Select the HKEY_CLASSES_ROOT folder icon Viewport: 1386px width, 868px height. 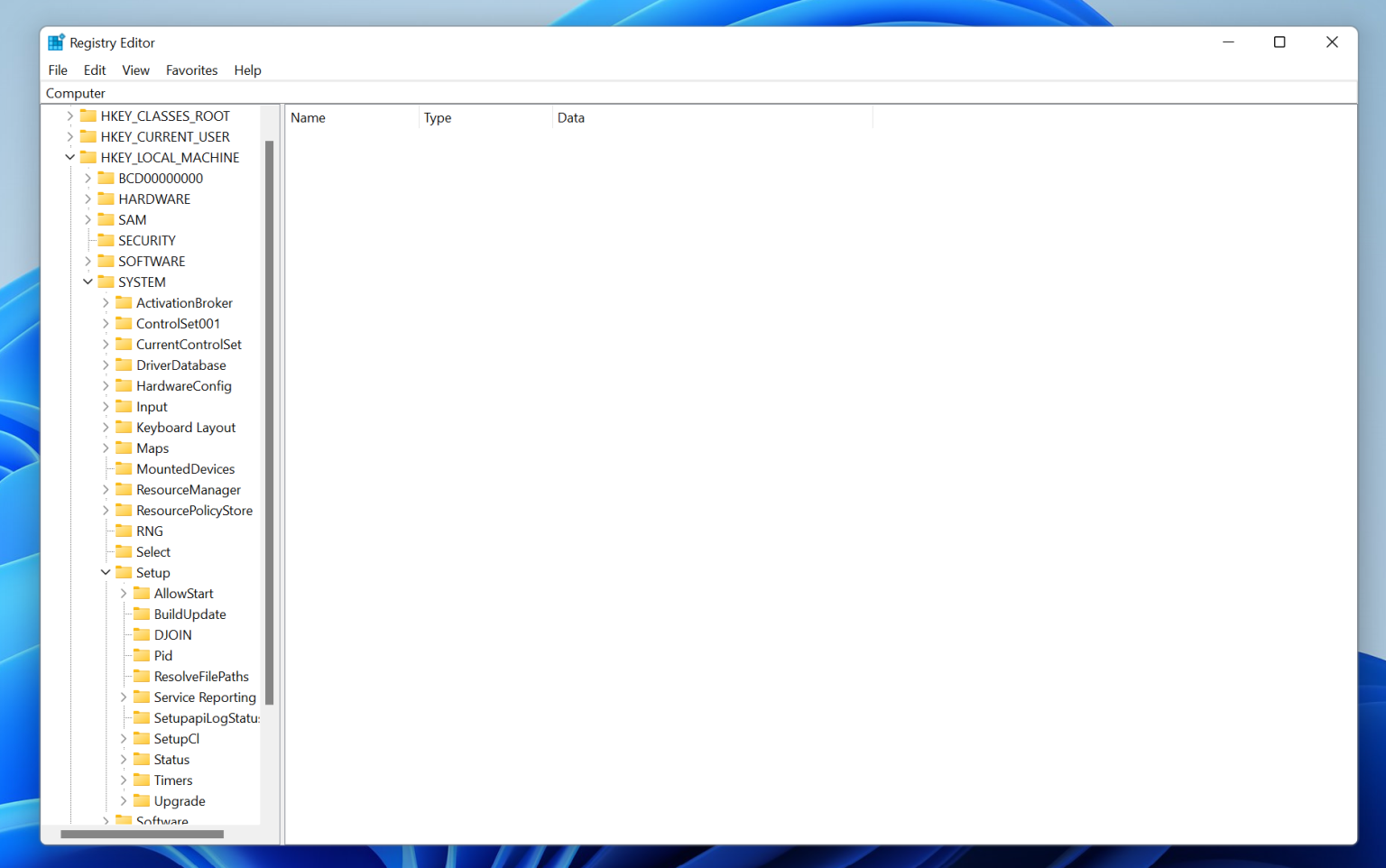(88, 115)
